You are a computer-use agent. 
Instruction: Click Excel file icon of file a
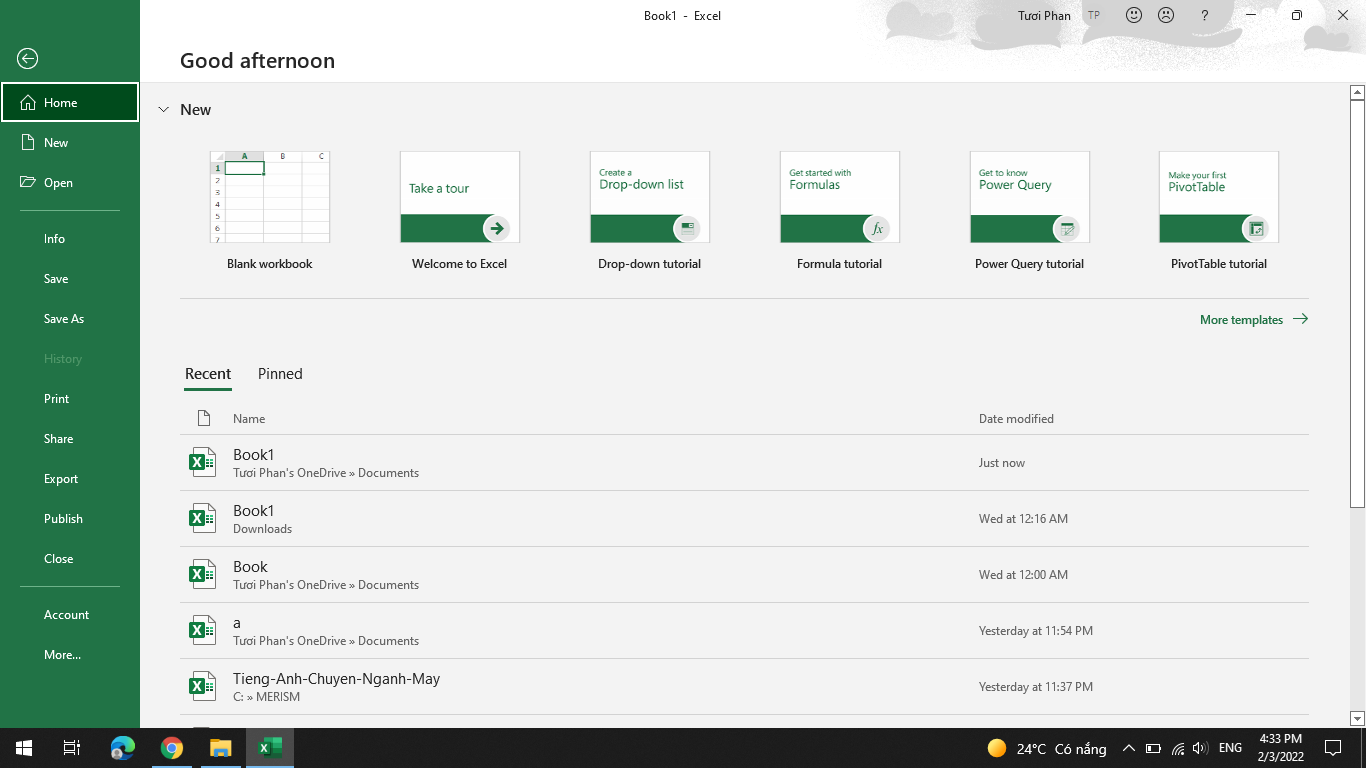[x=203, y=630]
